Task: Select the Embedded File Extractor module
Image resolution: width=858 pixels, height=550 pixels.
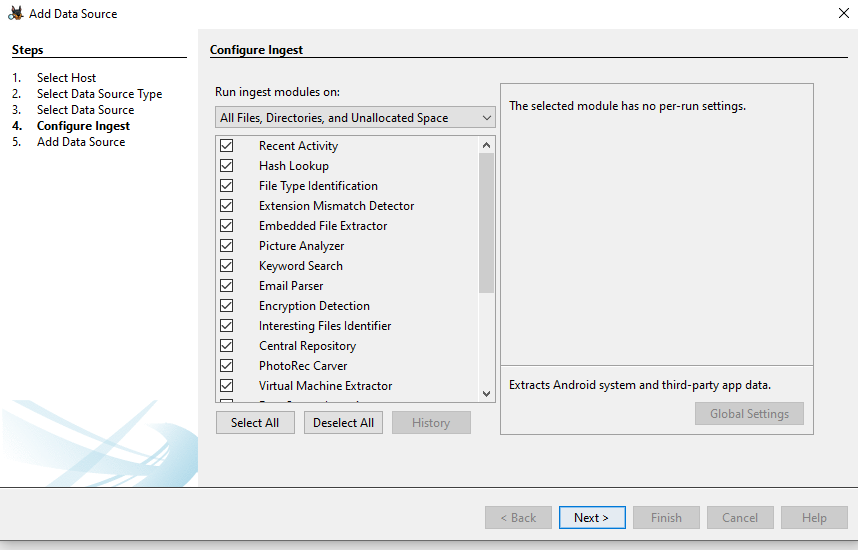Action: click(323, 226)
